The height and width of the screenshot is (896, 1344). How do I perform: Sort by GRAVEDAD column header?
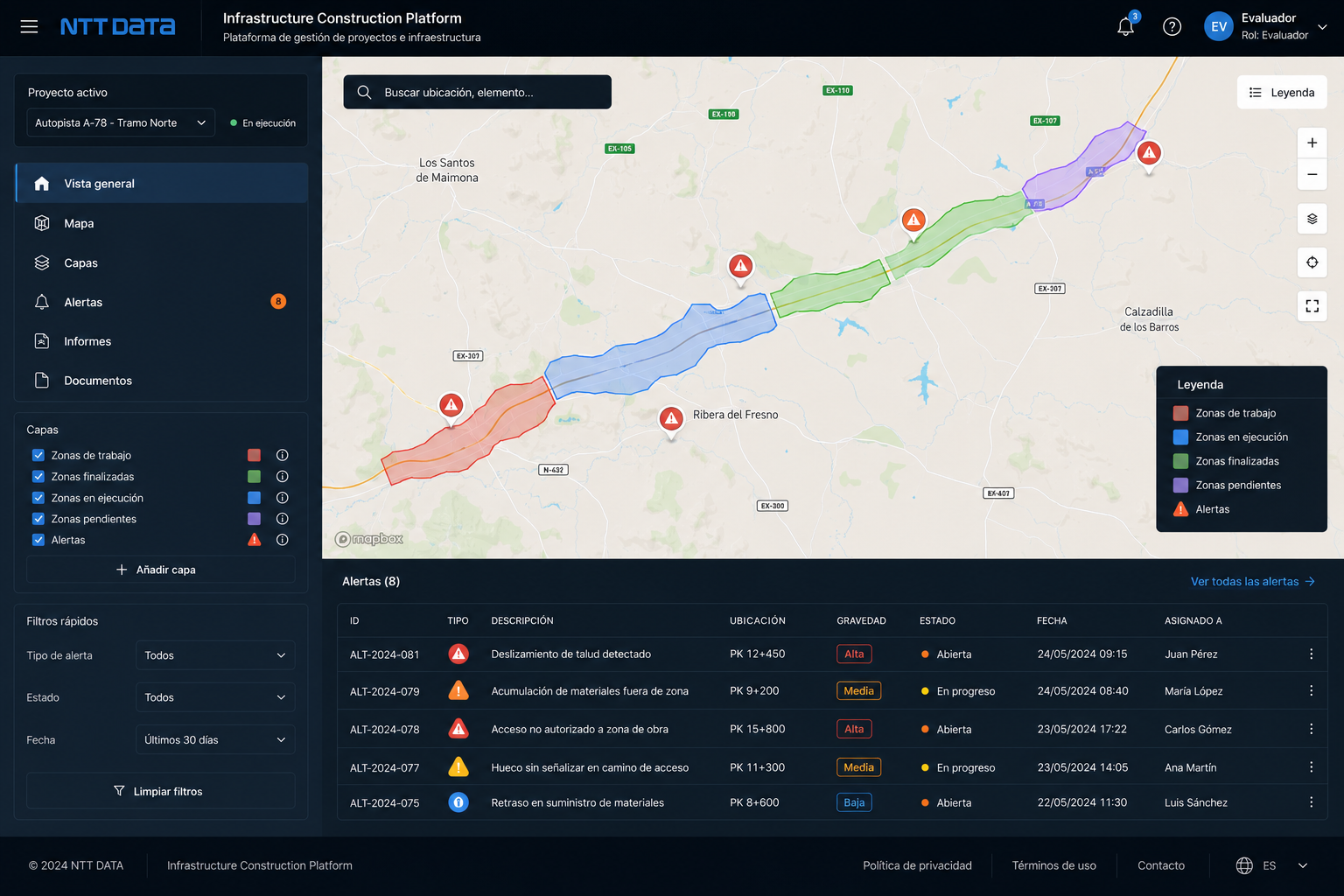pos(861,620)
